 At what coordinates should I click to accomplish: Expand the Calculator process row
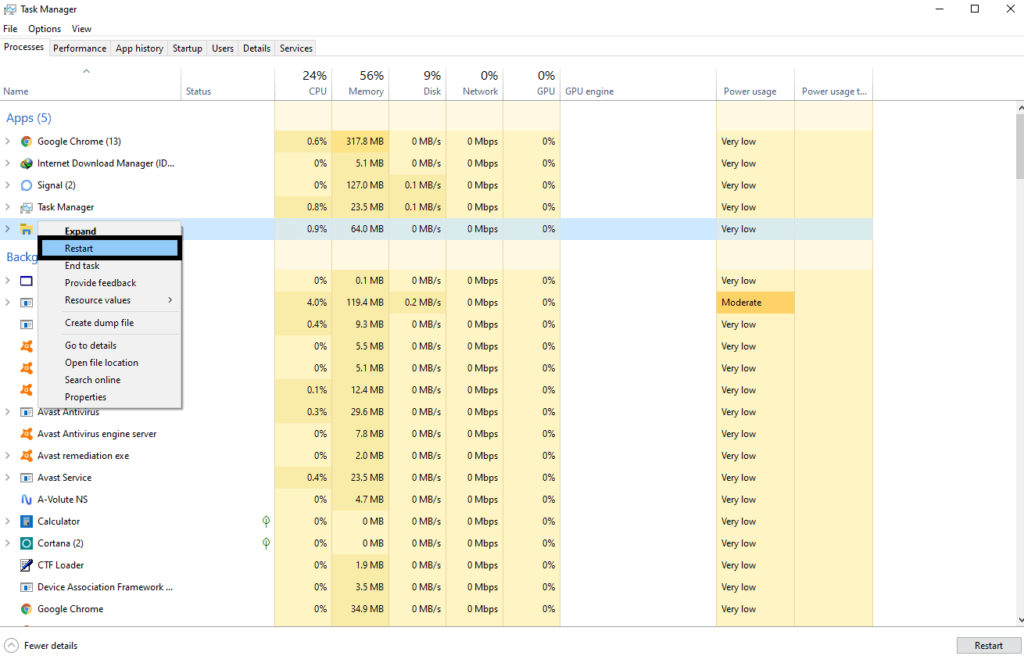tap(8, 521)
